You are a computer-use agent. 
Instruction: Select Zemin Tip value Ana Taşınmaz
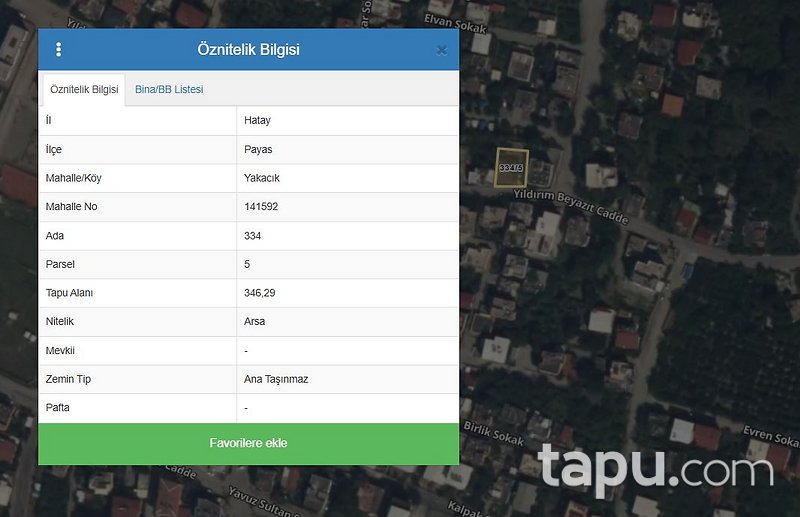click(276, 379)
